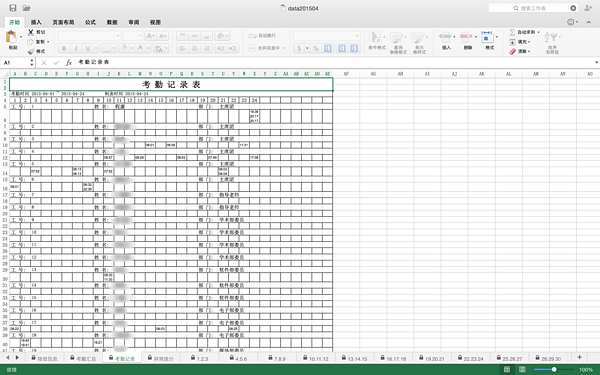Add a new sheet with plus button
This screenshot has width=600, height=375.
click(x=579, y=357)
